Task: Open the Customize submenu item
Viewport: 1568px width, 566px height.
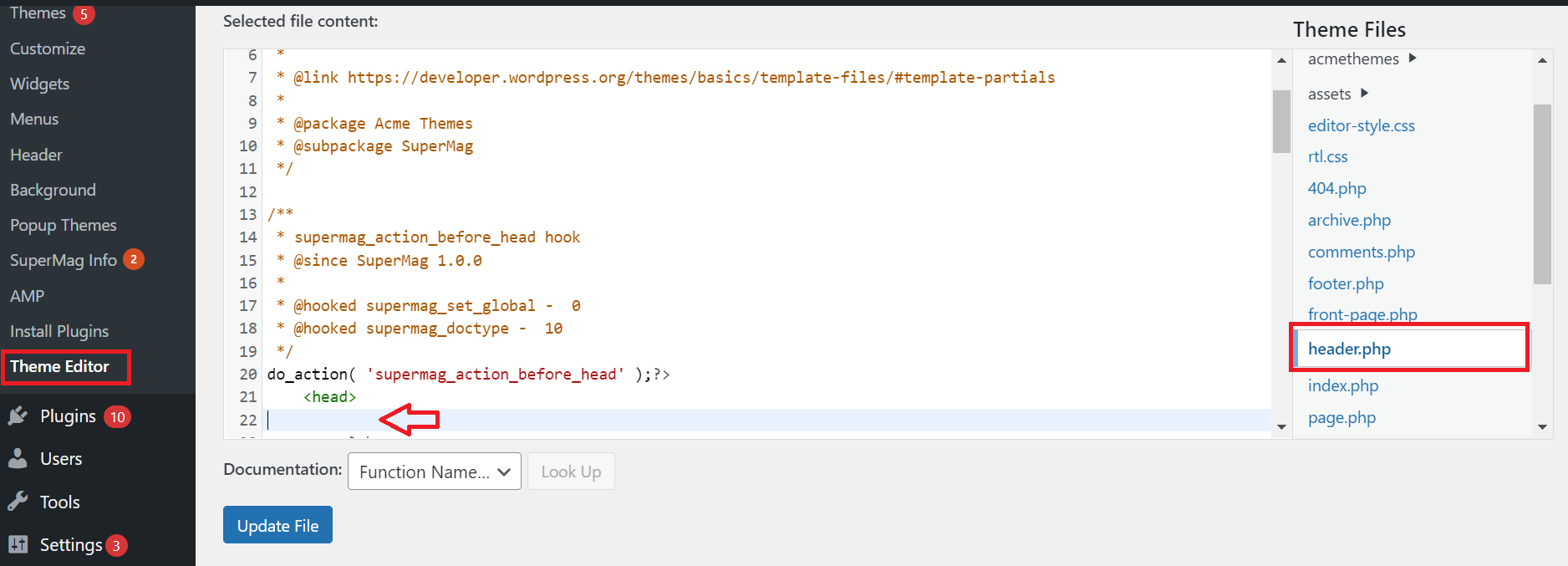Action: pyautogui.click(x=48, y=48)
